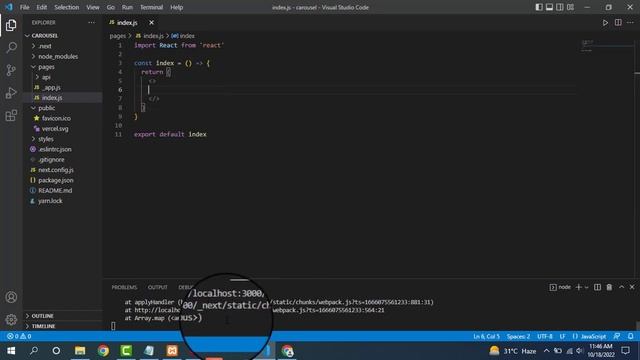This screenshot has width=640, height=360.
Task: Click feedback icon in status bar
Action: point(617,336)
